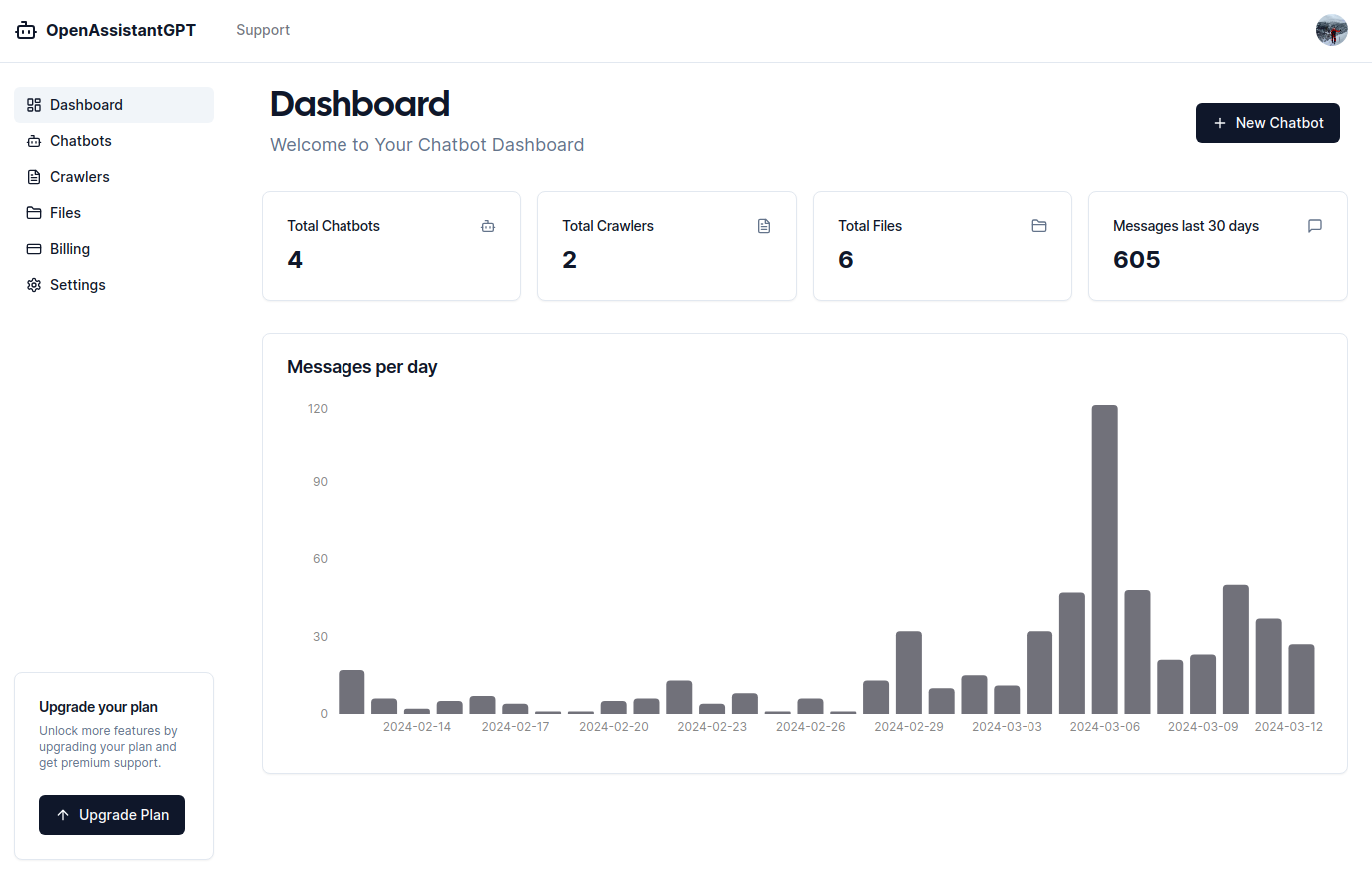1372x880 pixels.
Task: Click the chatbot icon on Total Chatbots card
Action: 488,226
